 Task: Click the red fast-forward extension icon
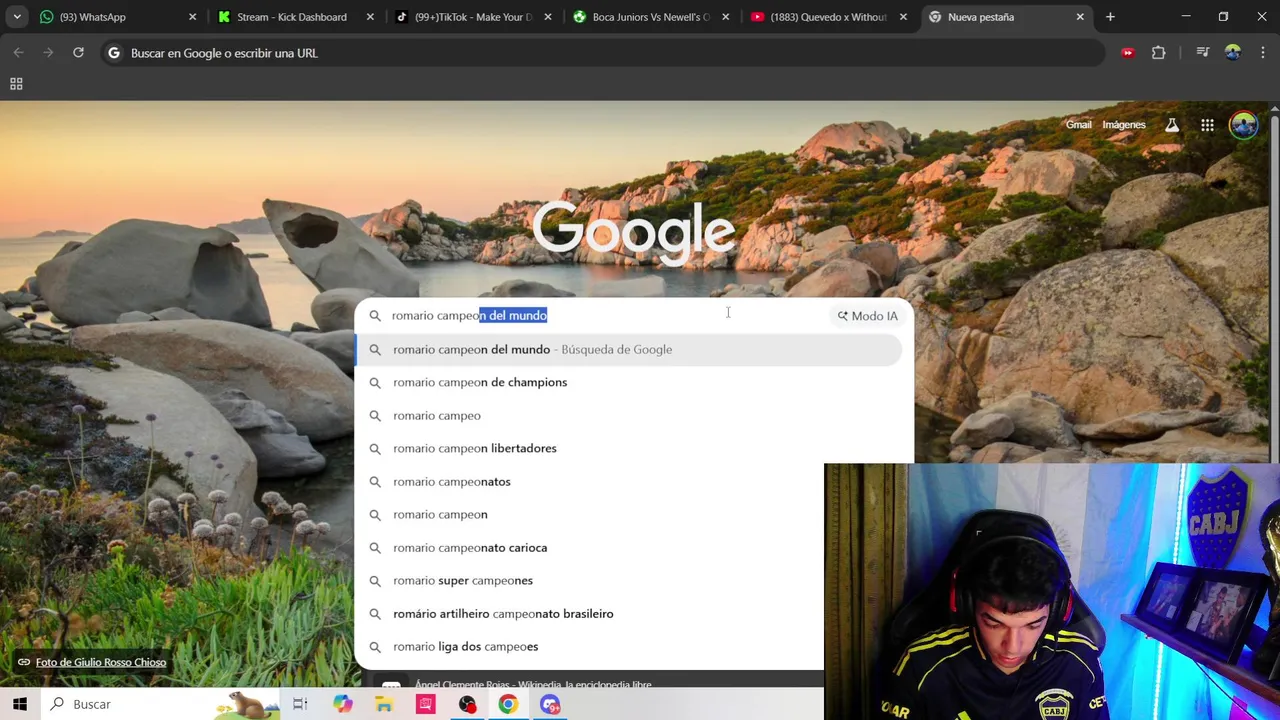point(1128,53)
